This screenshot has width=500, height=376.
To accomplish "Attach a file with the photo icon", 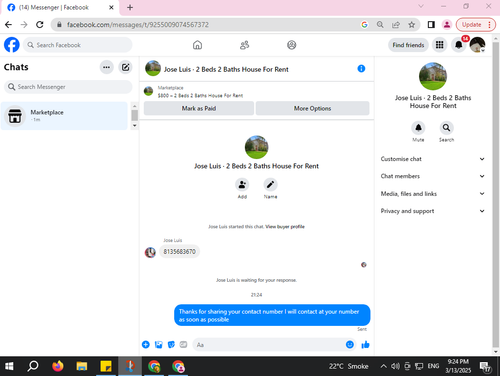I will [x=159, y=345].
